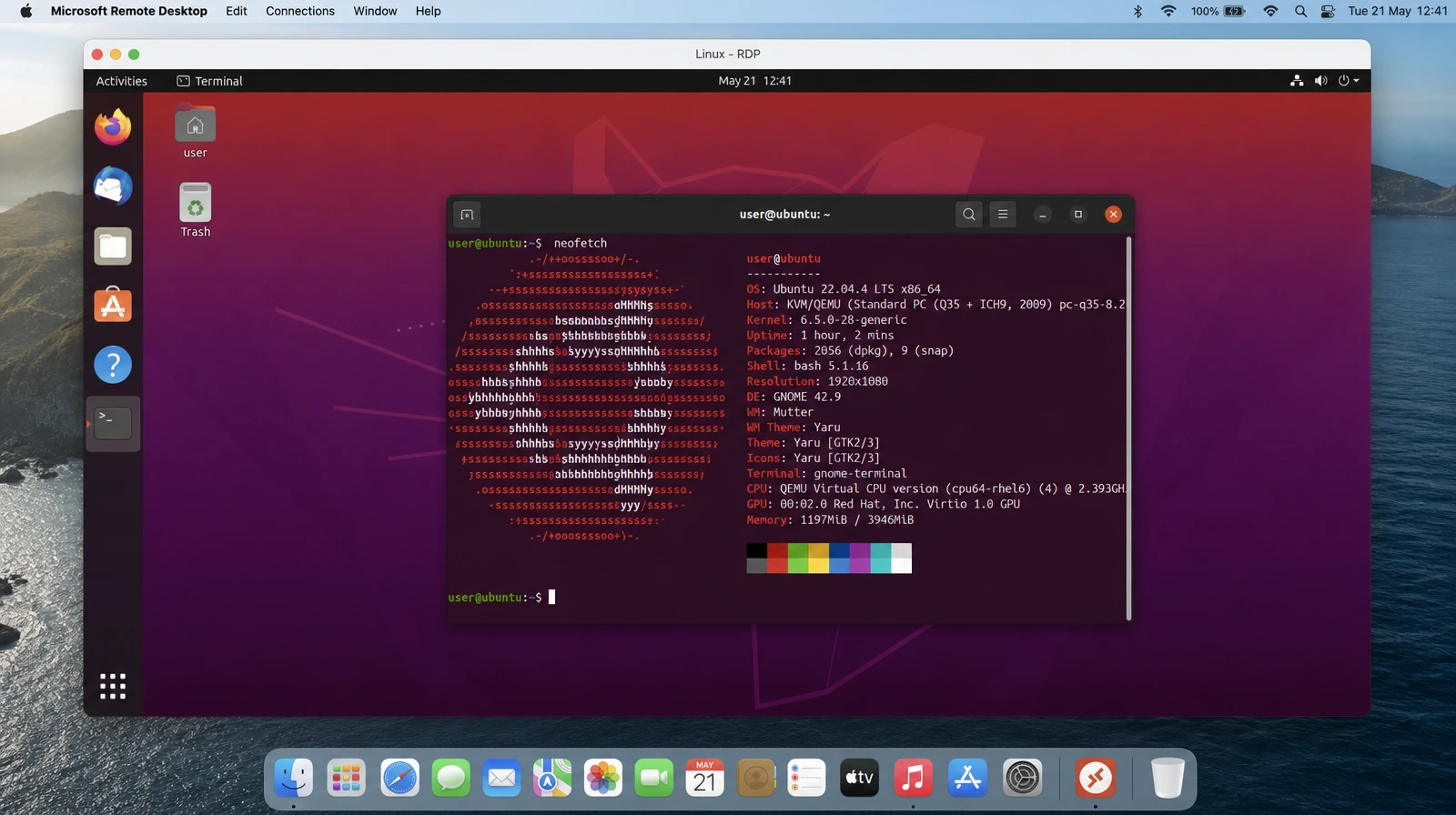Image resolution: width=1456 pixels, height=815 pixels.
Task: Open Music from the macOS Dock
Action: click(913, 778)
